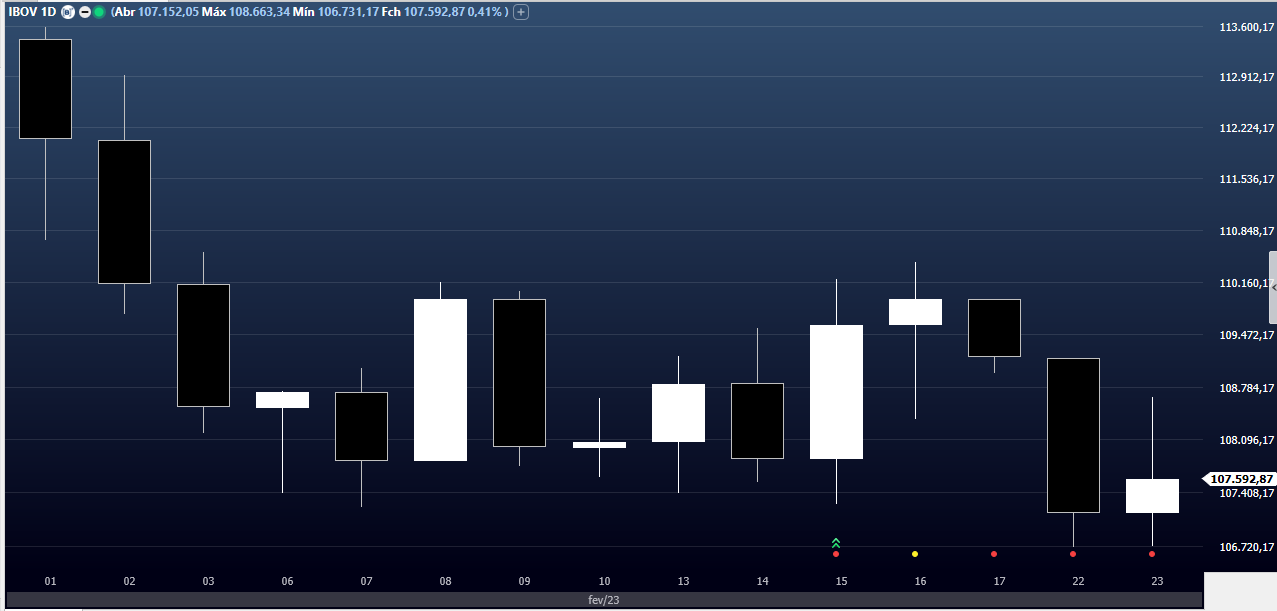This screenshot has height=611, width=1277.
Task: Select the first black candle on day 01
Action: click(x=45, y=88)
